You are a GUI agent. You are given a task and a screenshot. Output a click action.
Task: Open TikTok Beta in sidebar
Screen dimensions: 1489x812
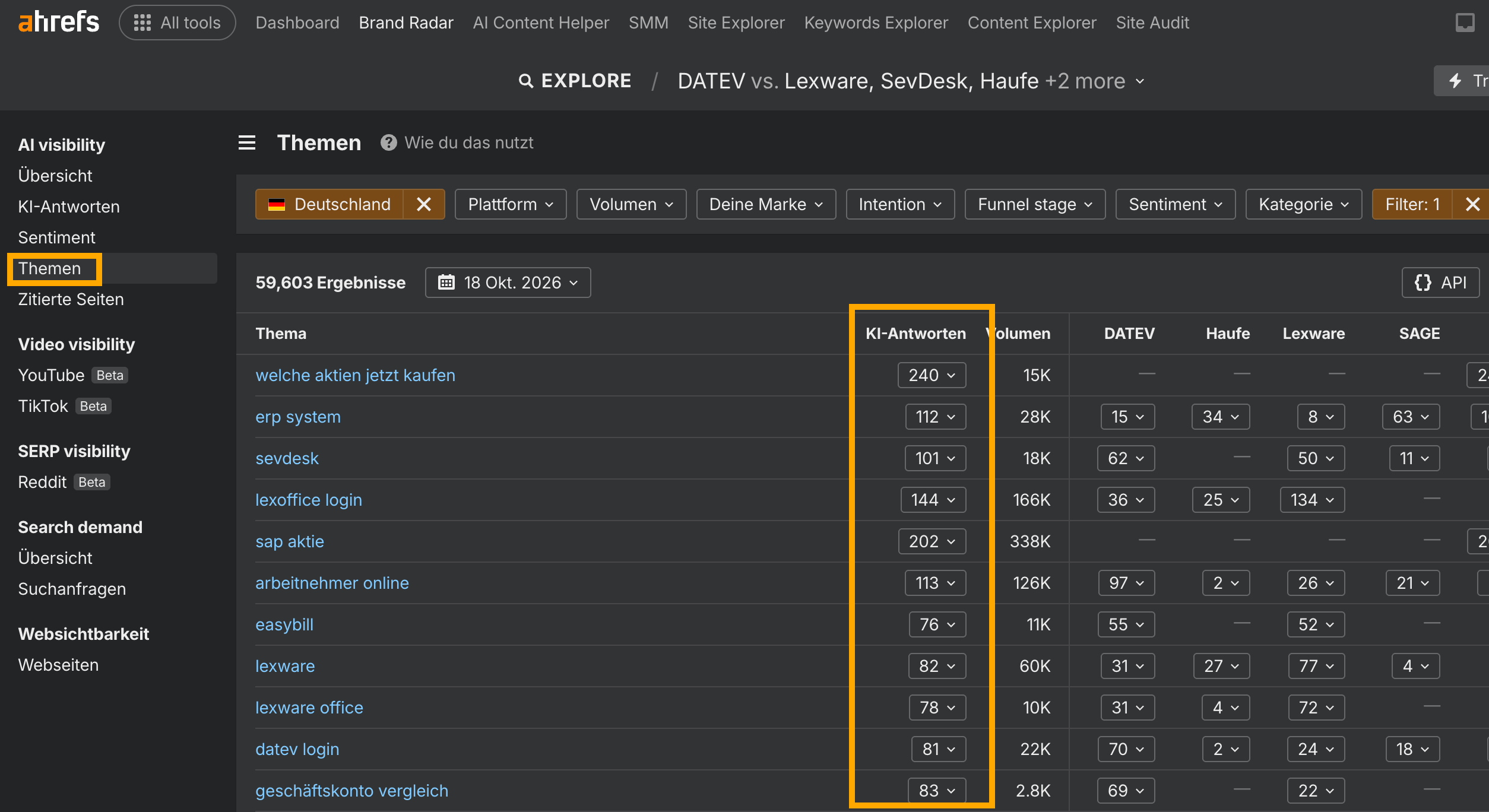click(65, 406)
